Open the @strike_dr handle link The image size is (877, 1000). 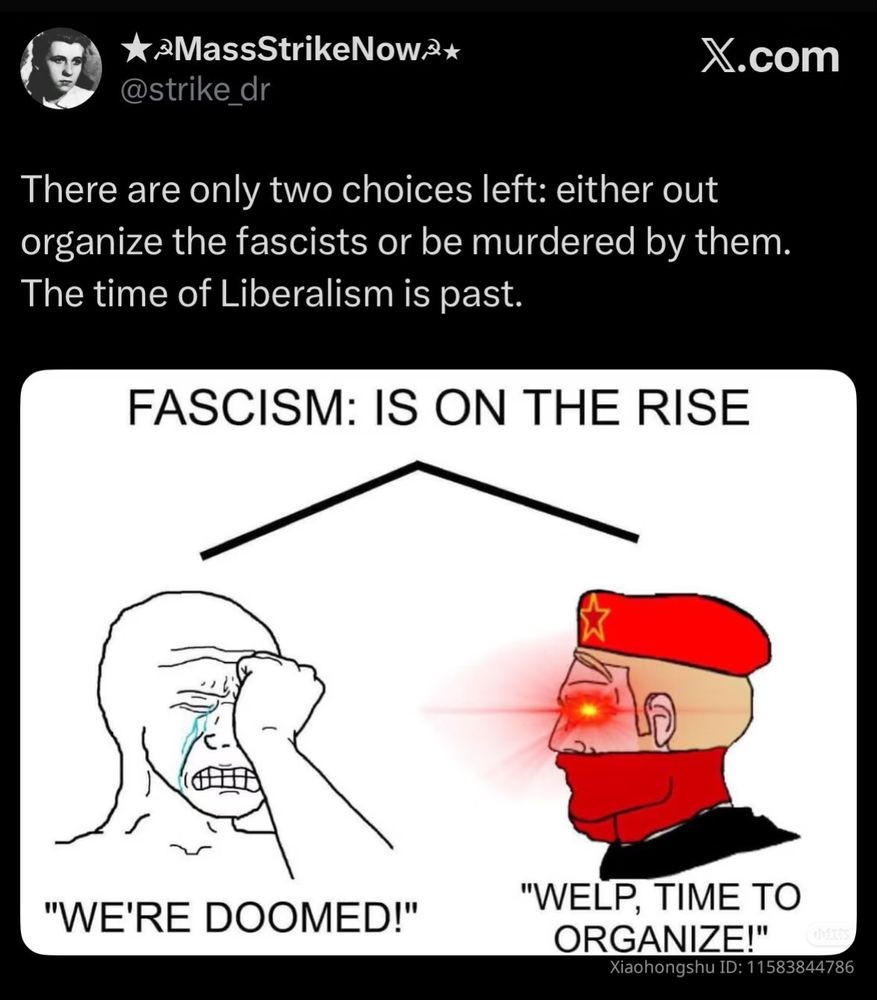point(195,89)
